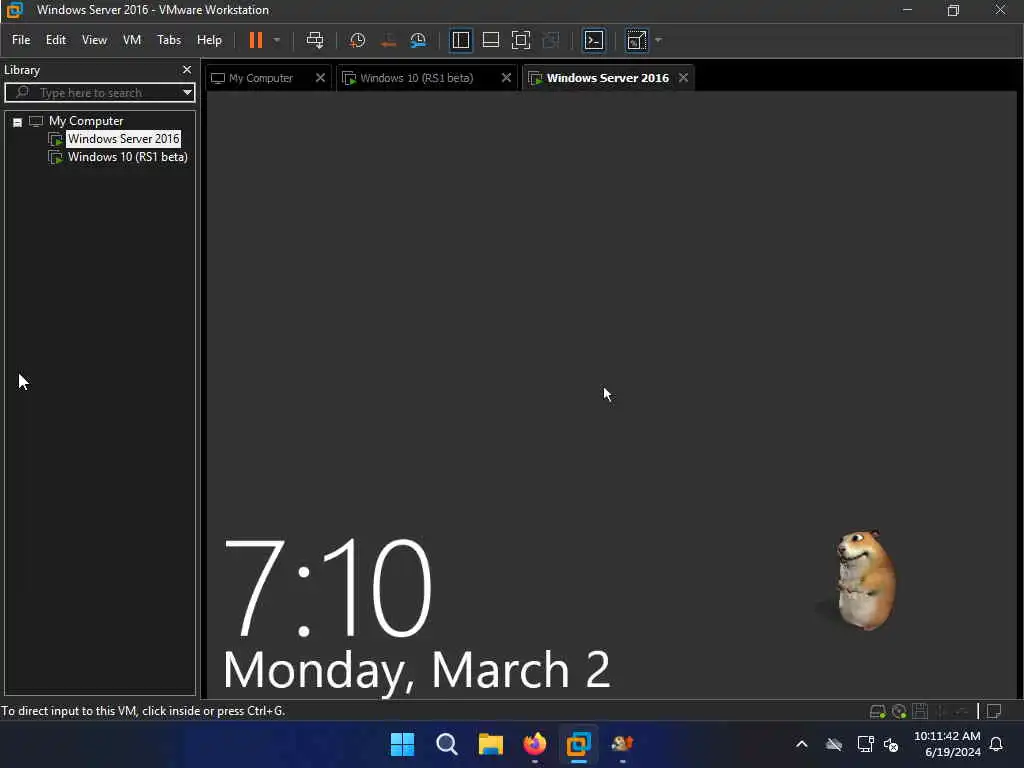1024x768 pixels.
Task: Collapse the My Computer tree node
Action: pos(18,122)
